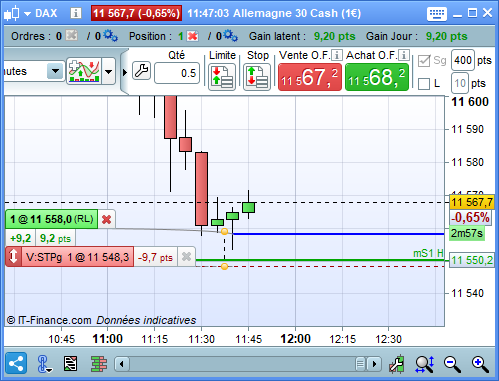Buy at market 11 568,2 button
The image size is (499, 381).
(x=377, y=77)
